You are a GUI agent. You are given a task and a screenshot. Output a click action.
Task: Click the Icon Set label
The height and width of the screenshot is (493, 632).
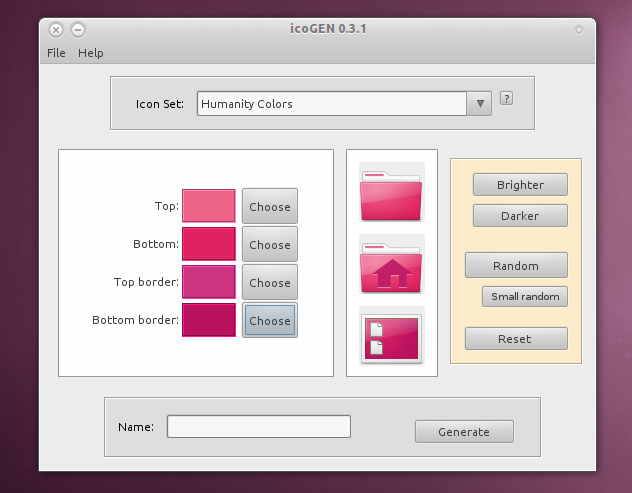pyautogui.click(x=160, y=104)
